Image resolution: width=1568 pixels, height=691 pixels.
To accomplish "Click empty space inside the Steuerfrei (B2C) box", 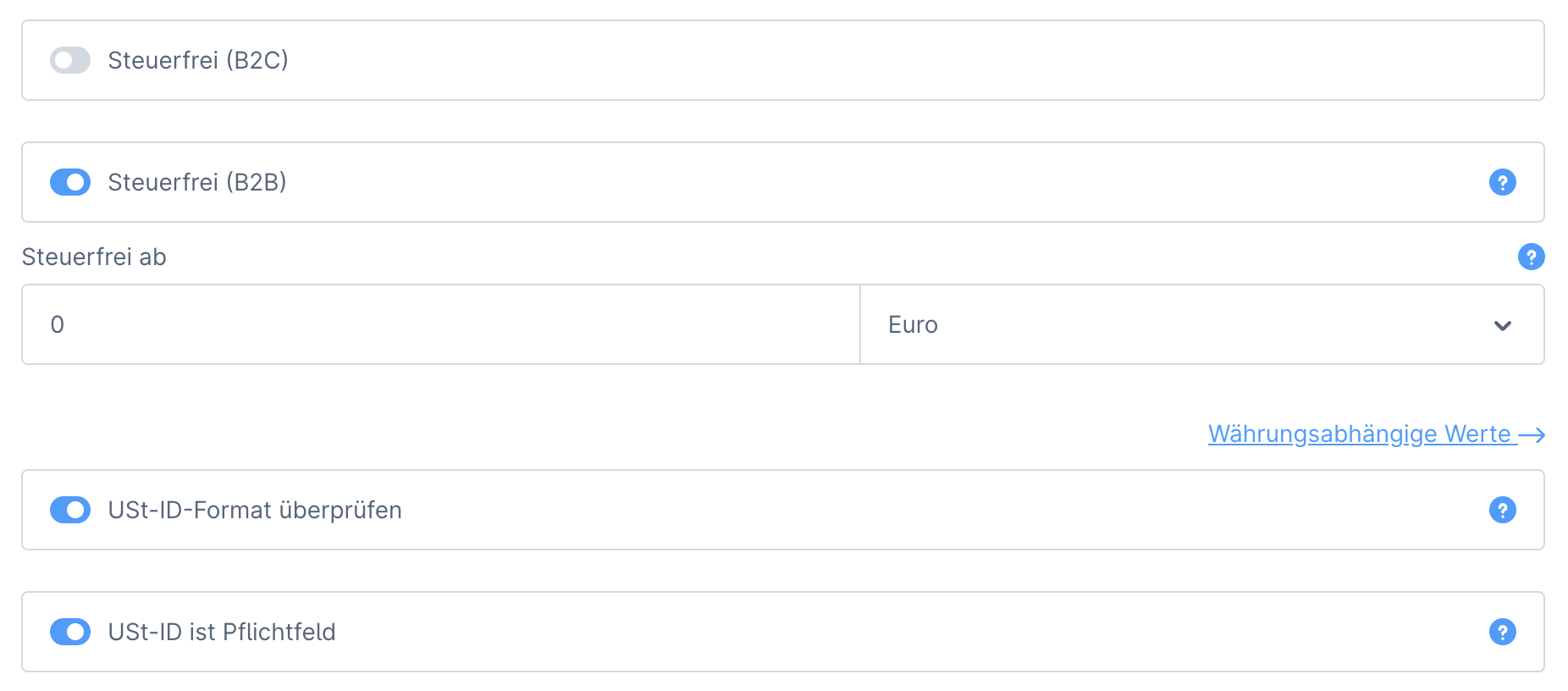I will tap(847, 60).
